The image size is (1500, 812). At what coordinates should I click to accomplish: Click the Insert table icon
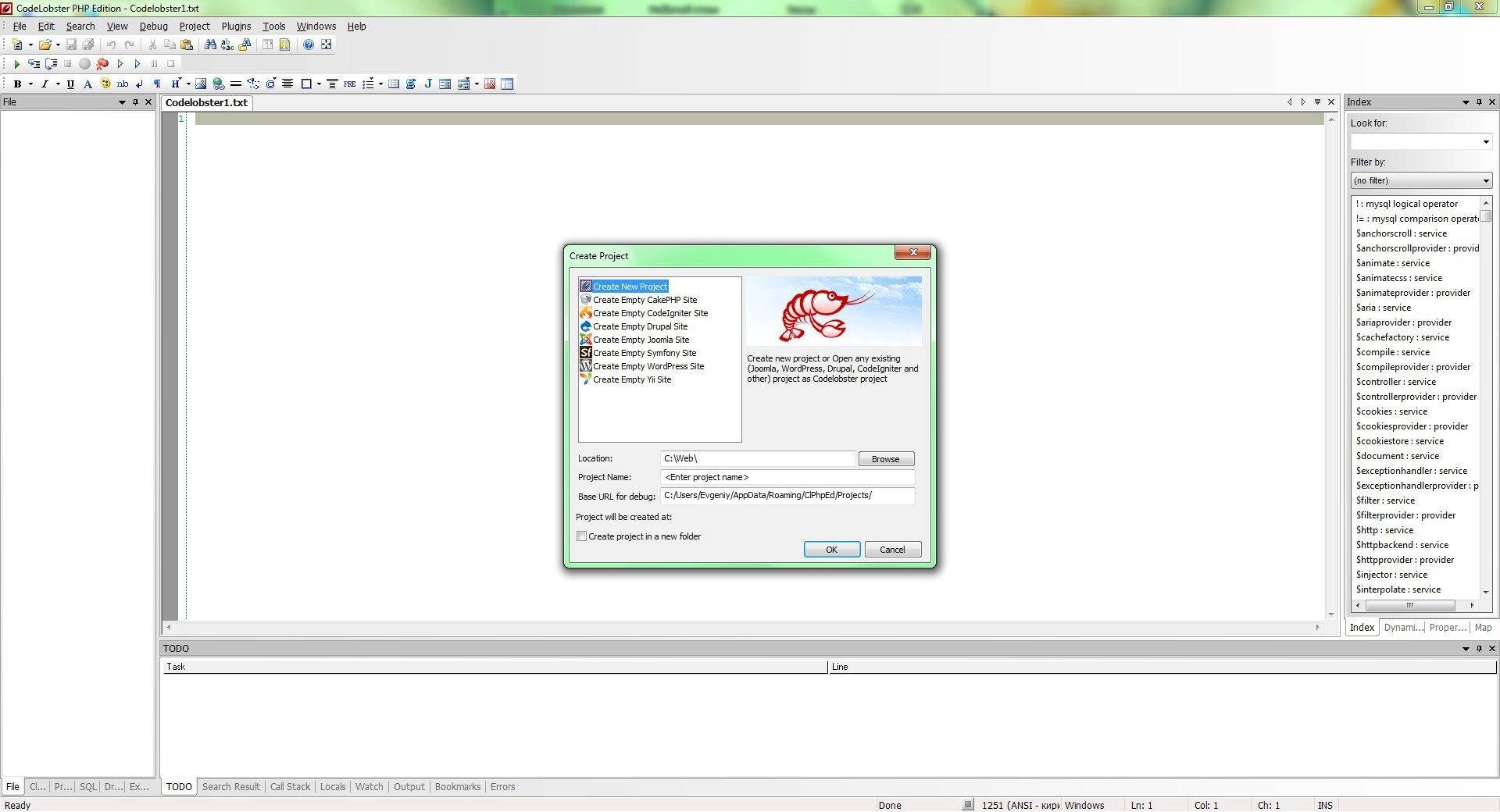[x=394, y=84]
